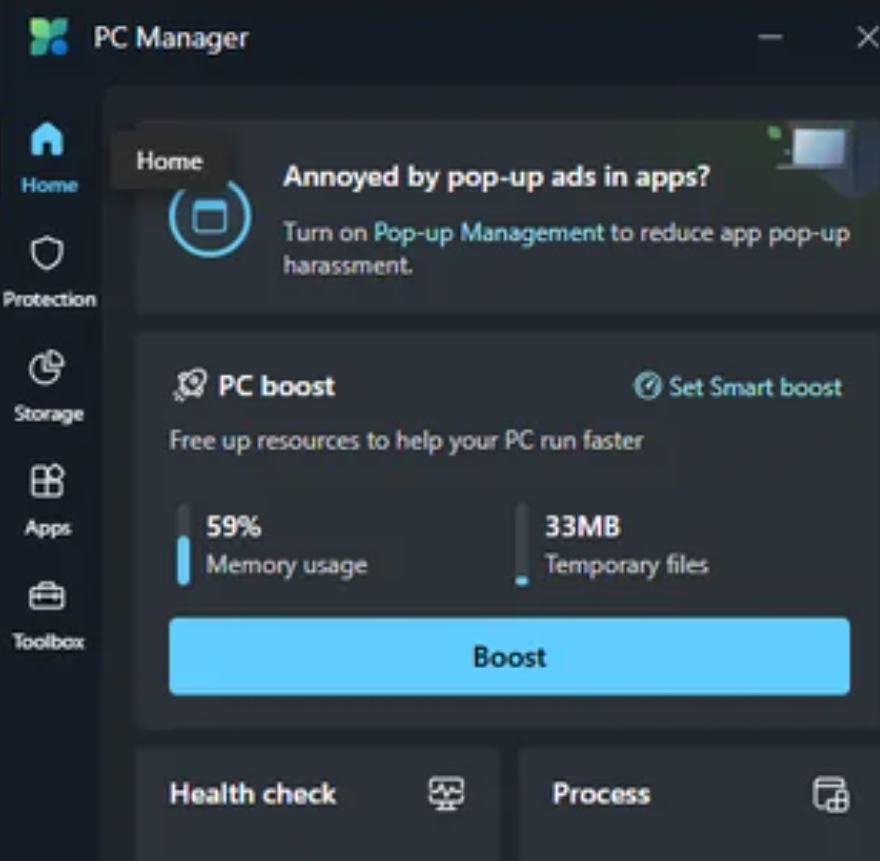Click the blue Boost button
Viewport: 880px width, 861px height.
coord(509,657)
